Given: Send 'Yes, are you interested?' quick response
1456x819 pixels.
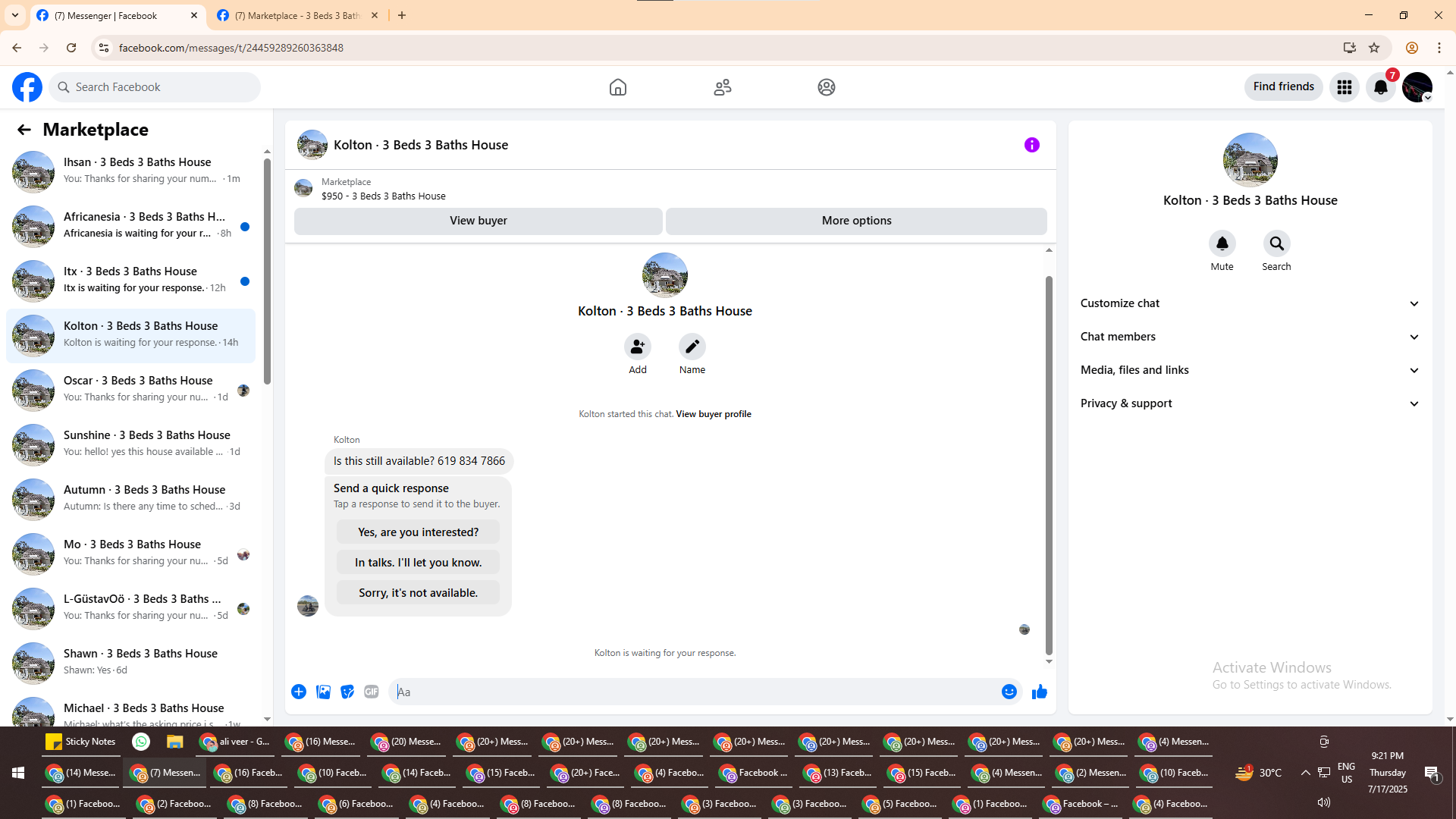Looking at the screenshot, I should pyautogui.click(x=418, y=532).
